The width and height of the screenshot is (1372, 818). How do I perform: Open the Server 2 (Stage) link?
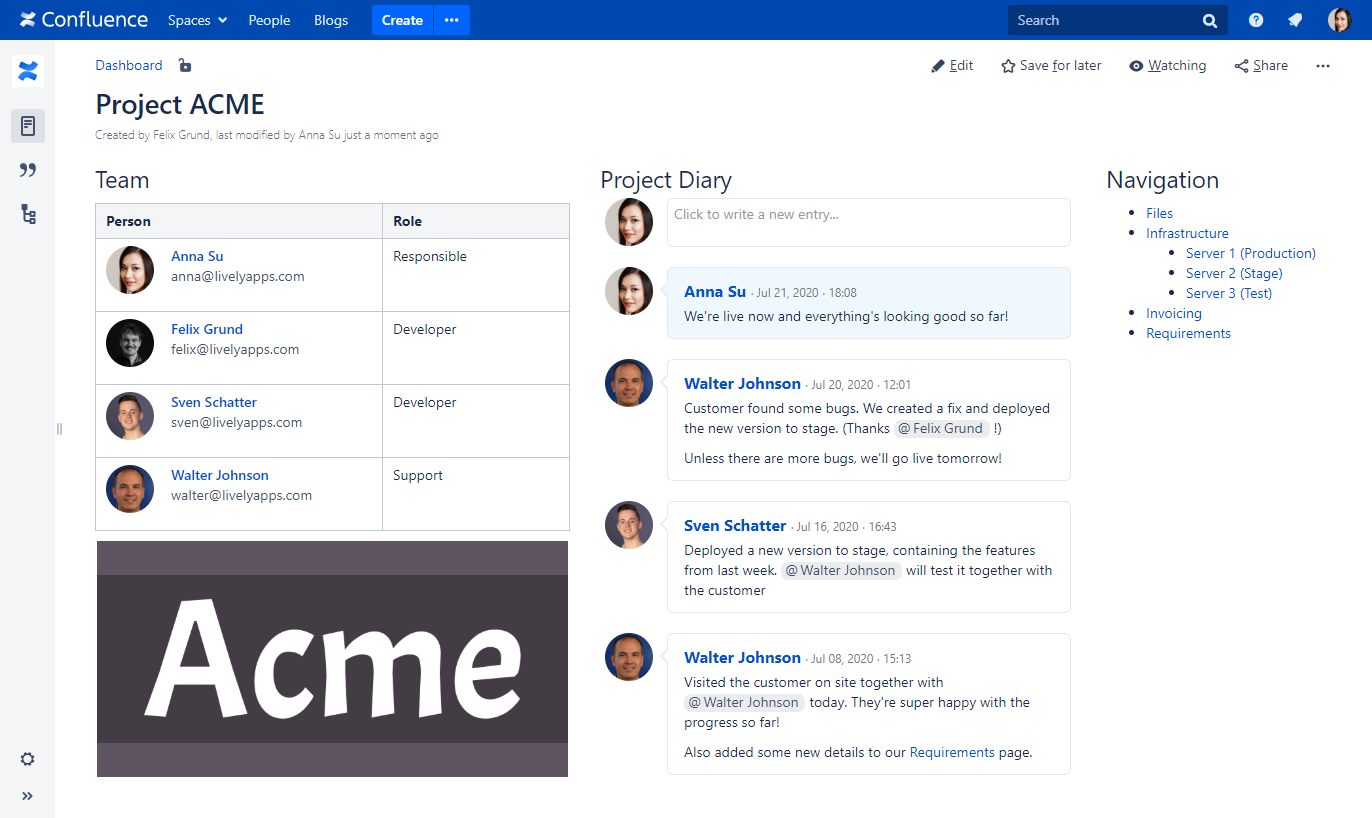tap(1234, 273)
